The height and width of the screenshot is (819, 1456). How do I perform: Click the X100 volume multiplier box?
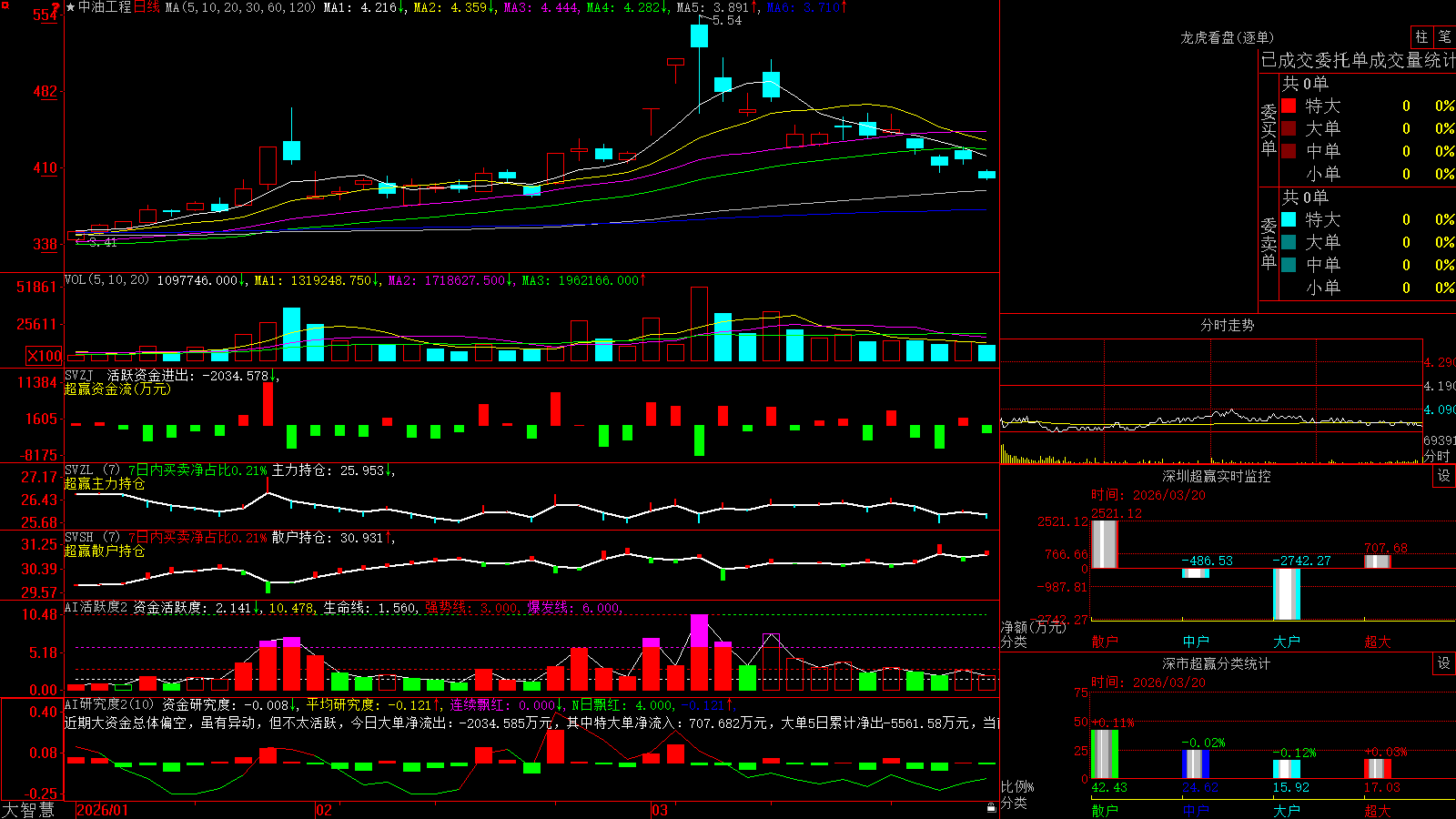tap(45, 357)
